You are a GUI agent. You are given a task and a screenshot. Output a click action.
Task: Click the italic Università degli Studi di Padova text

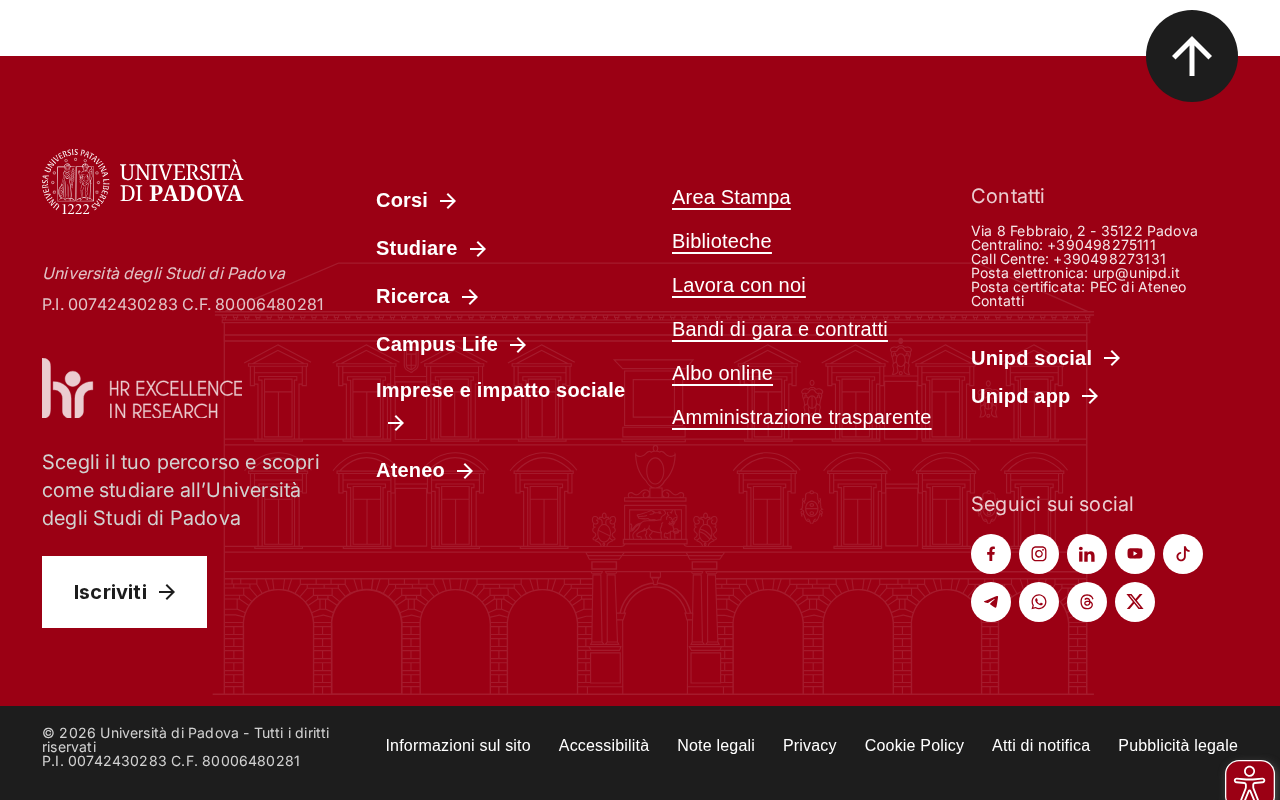click(x=164, y=273)
